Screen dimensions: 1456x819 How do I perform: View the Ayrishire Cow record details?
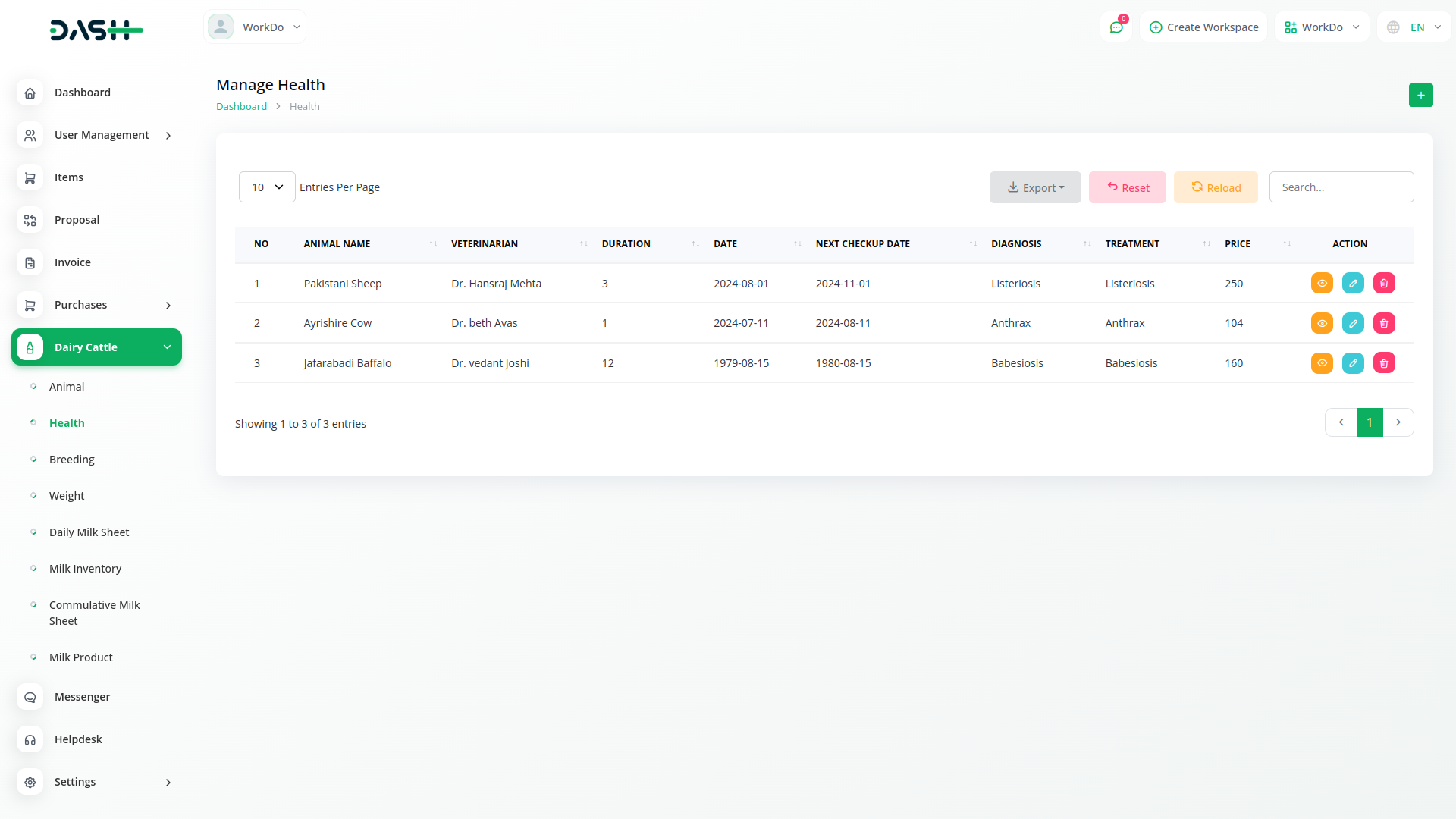(1322, 323)
